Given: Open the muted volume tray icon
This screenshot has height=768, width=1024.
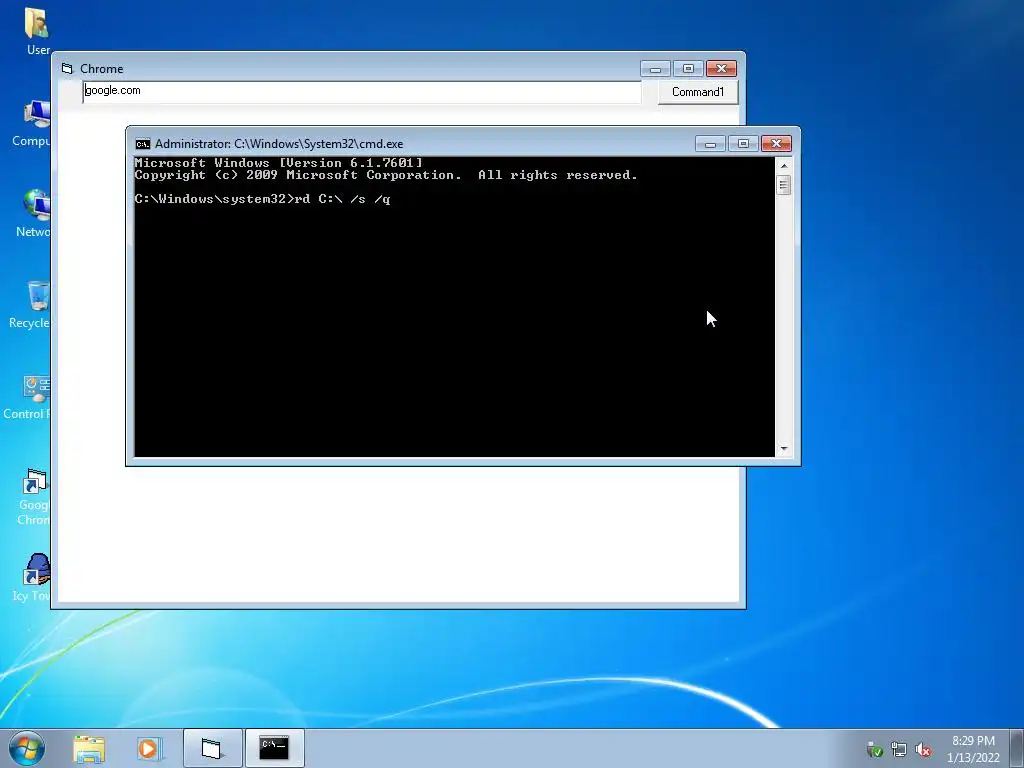Looking at the screenshot, I should point(923,750).
